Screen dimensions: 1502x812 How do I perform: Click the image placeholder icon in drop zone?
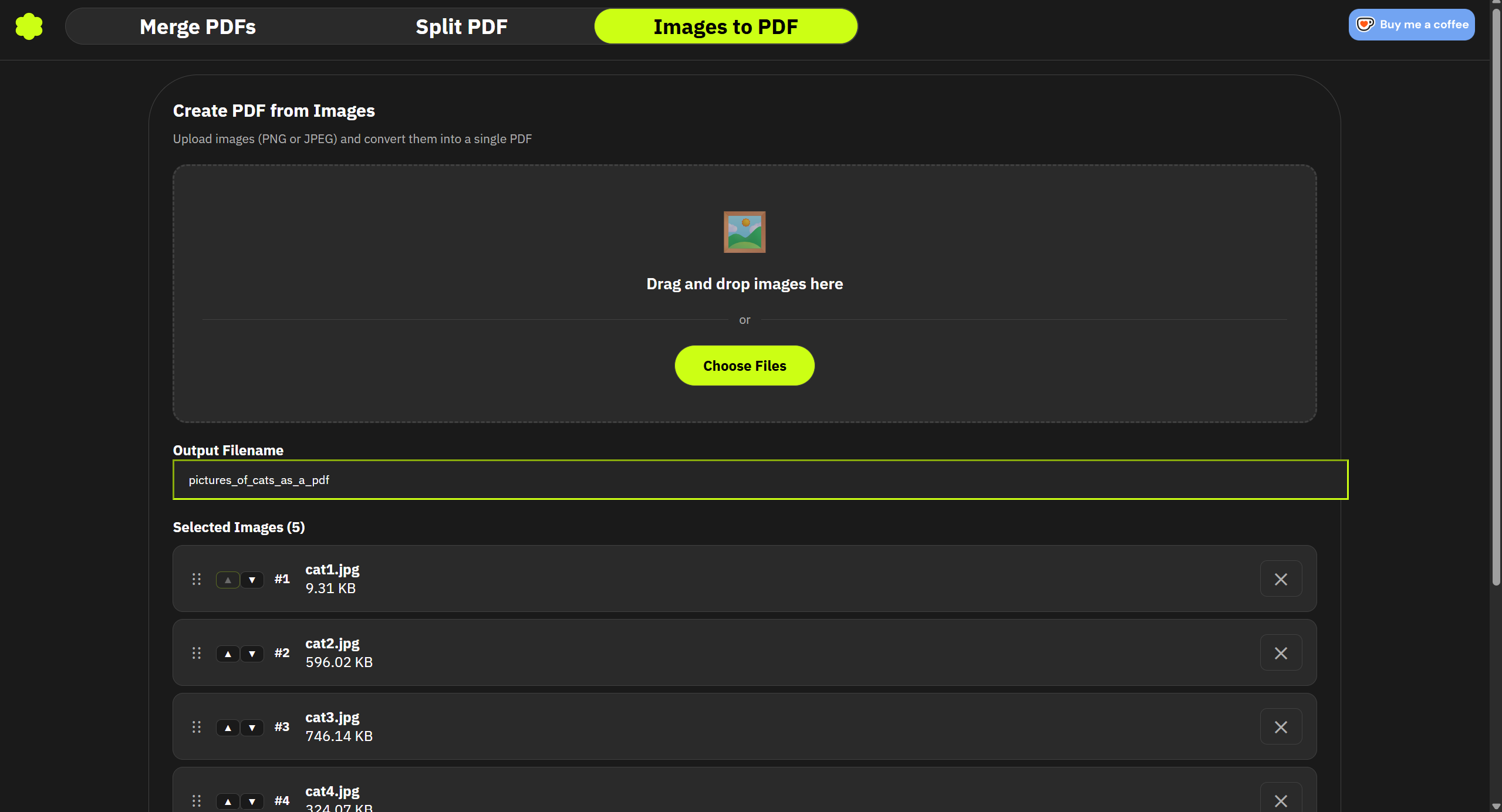click(x=744, y=232)
